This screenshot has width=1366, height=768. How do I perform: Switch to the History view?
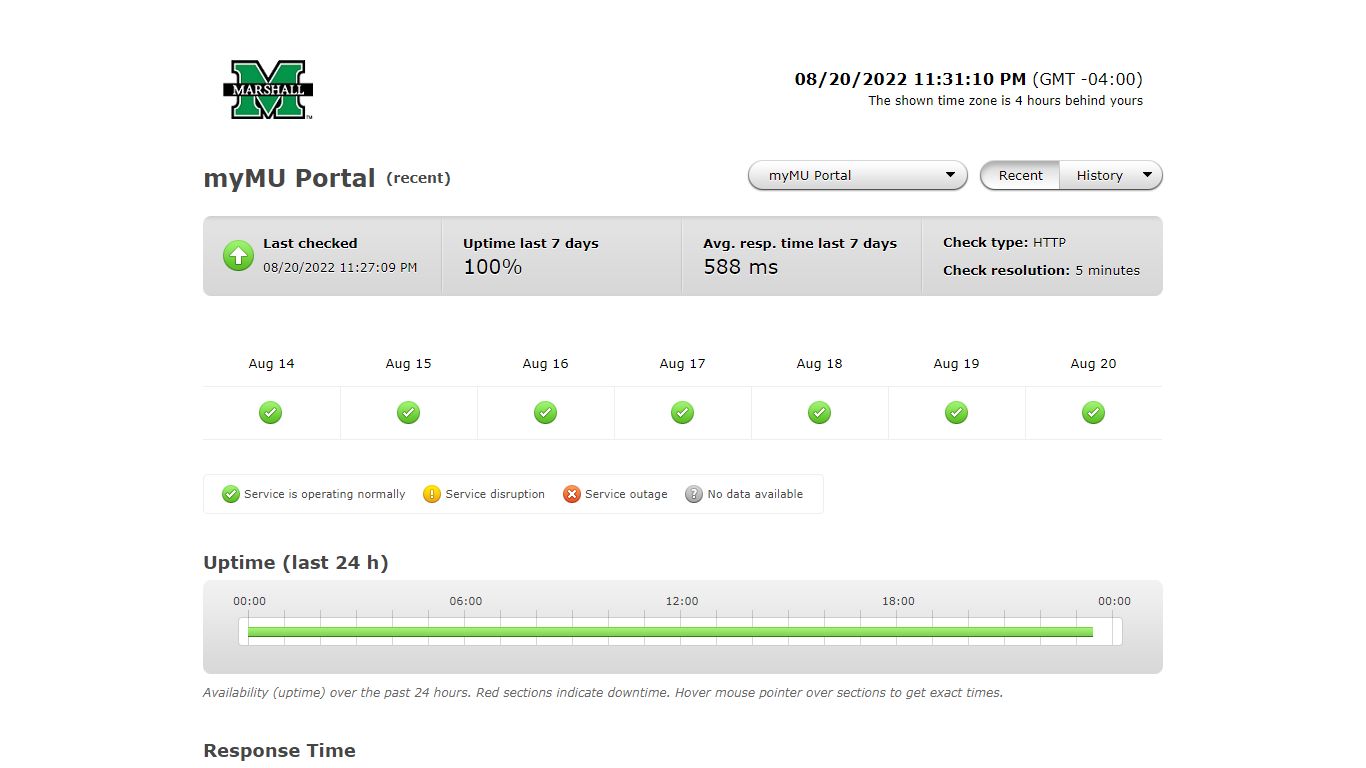1099,175
